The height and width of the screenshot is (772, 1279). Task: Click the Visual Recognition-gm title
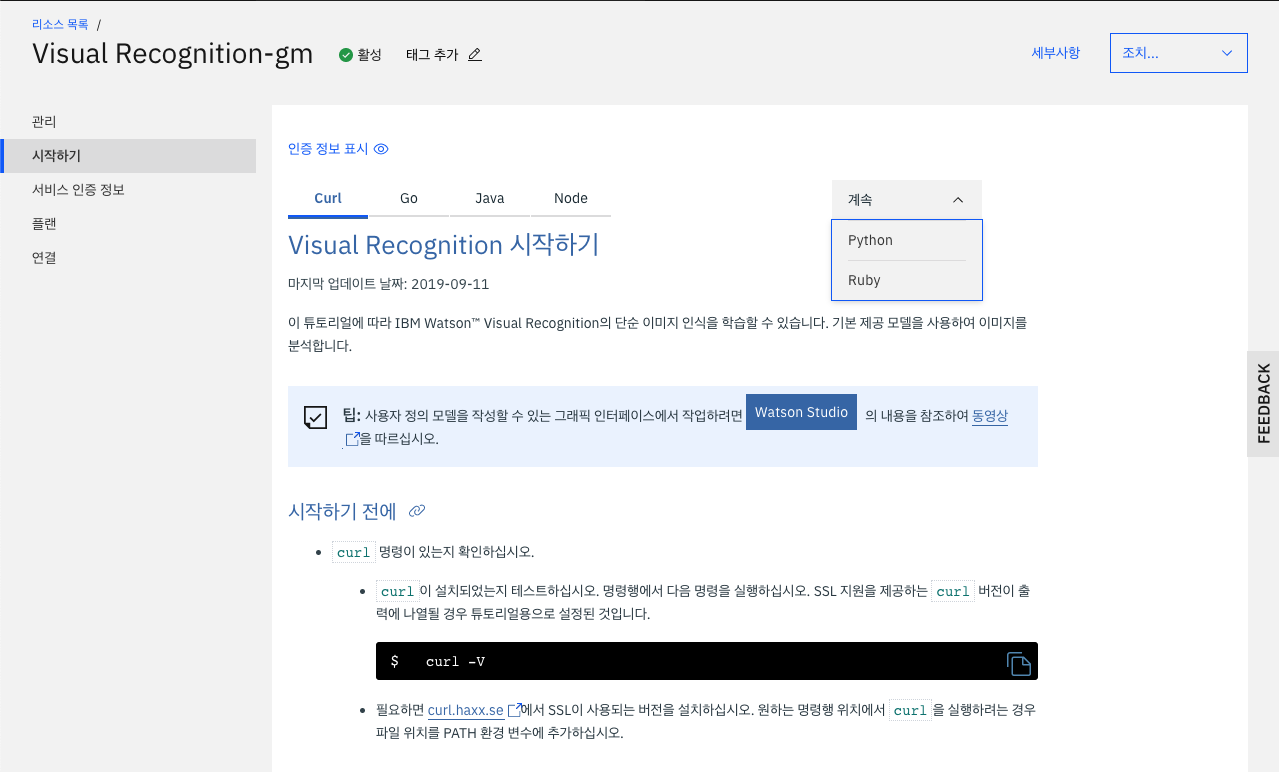pos(173,53)
